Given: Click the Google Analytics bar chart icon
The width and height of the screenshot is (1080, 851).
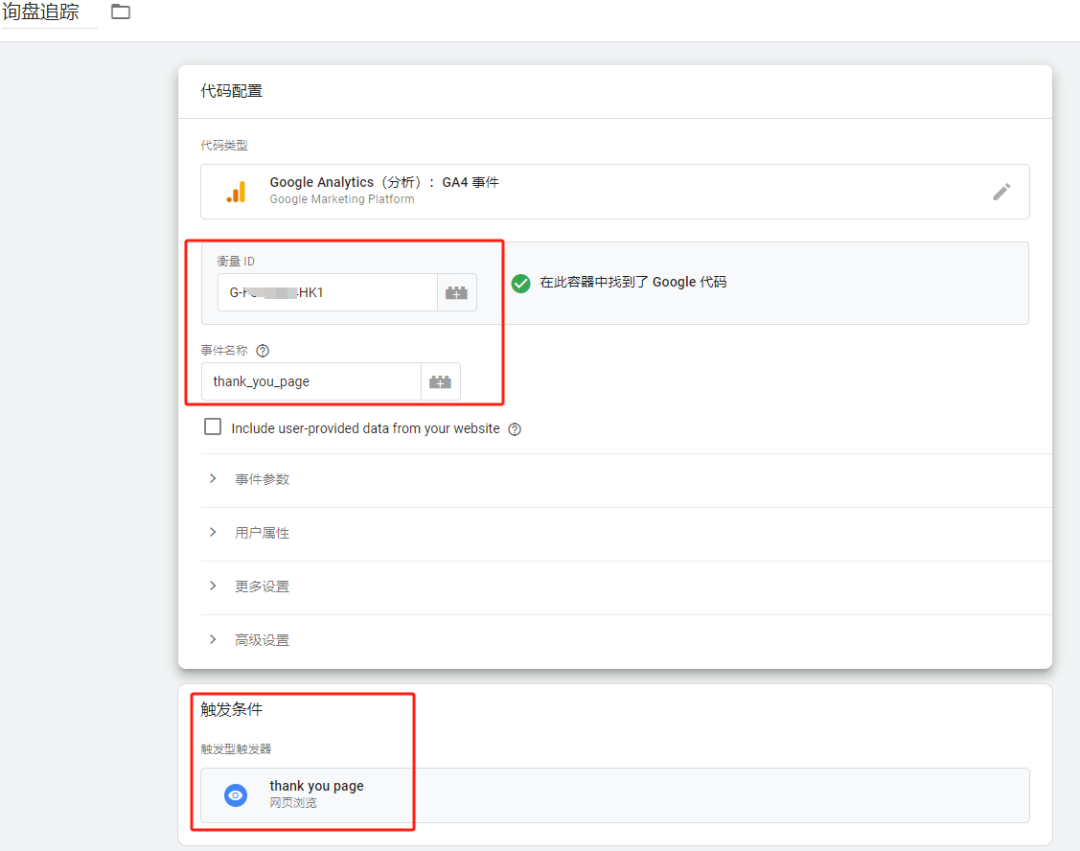Looking at the screenshot, I should (x=236, y=192).
